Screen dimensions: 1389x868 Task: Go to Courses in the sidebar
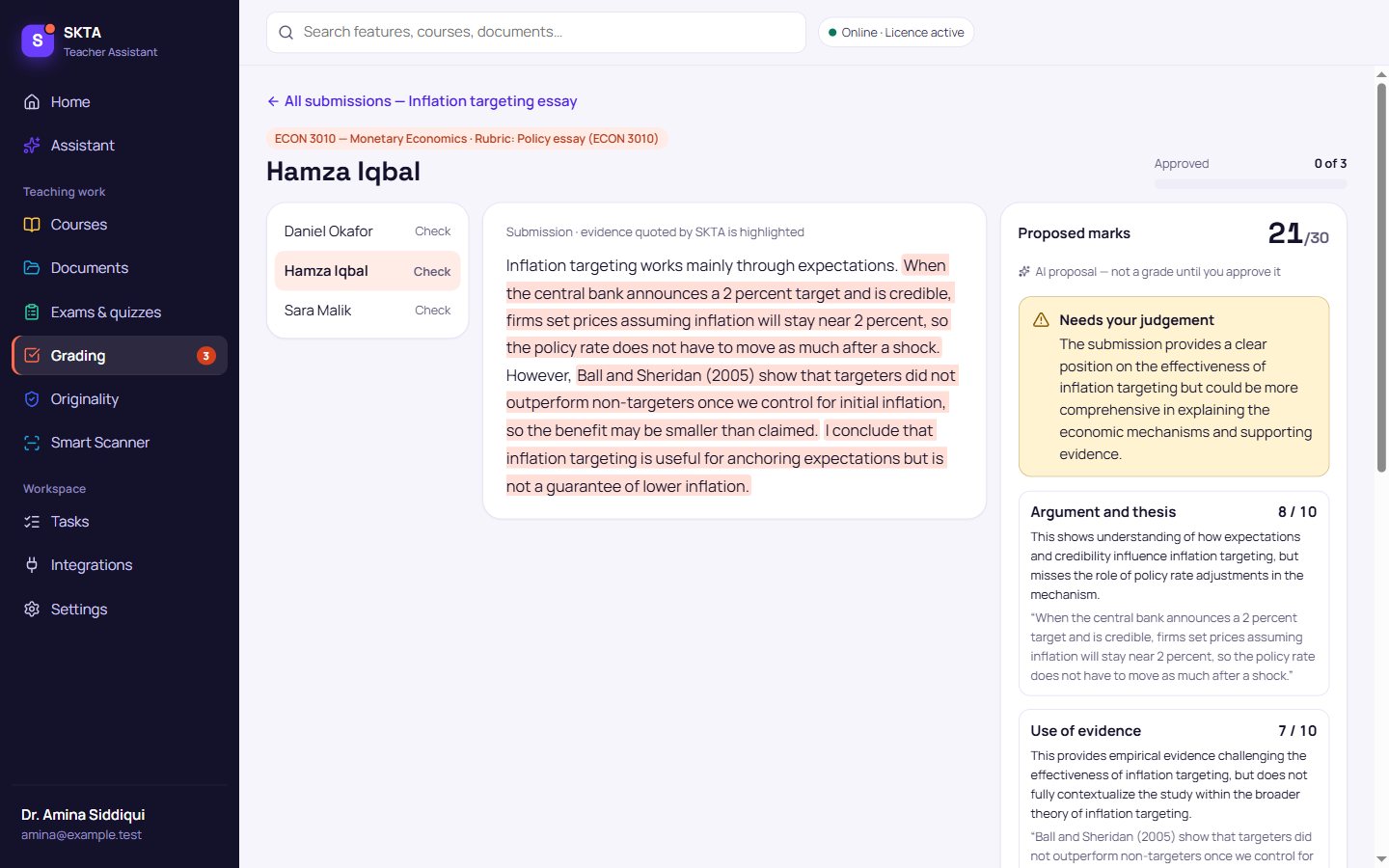click(120, 225)
